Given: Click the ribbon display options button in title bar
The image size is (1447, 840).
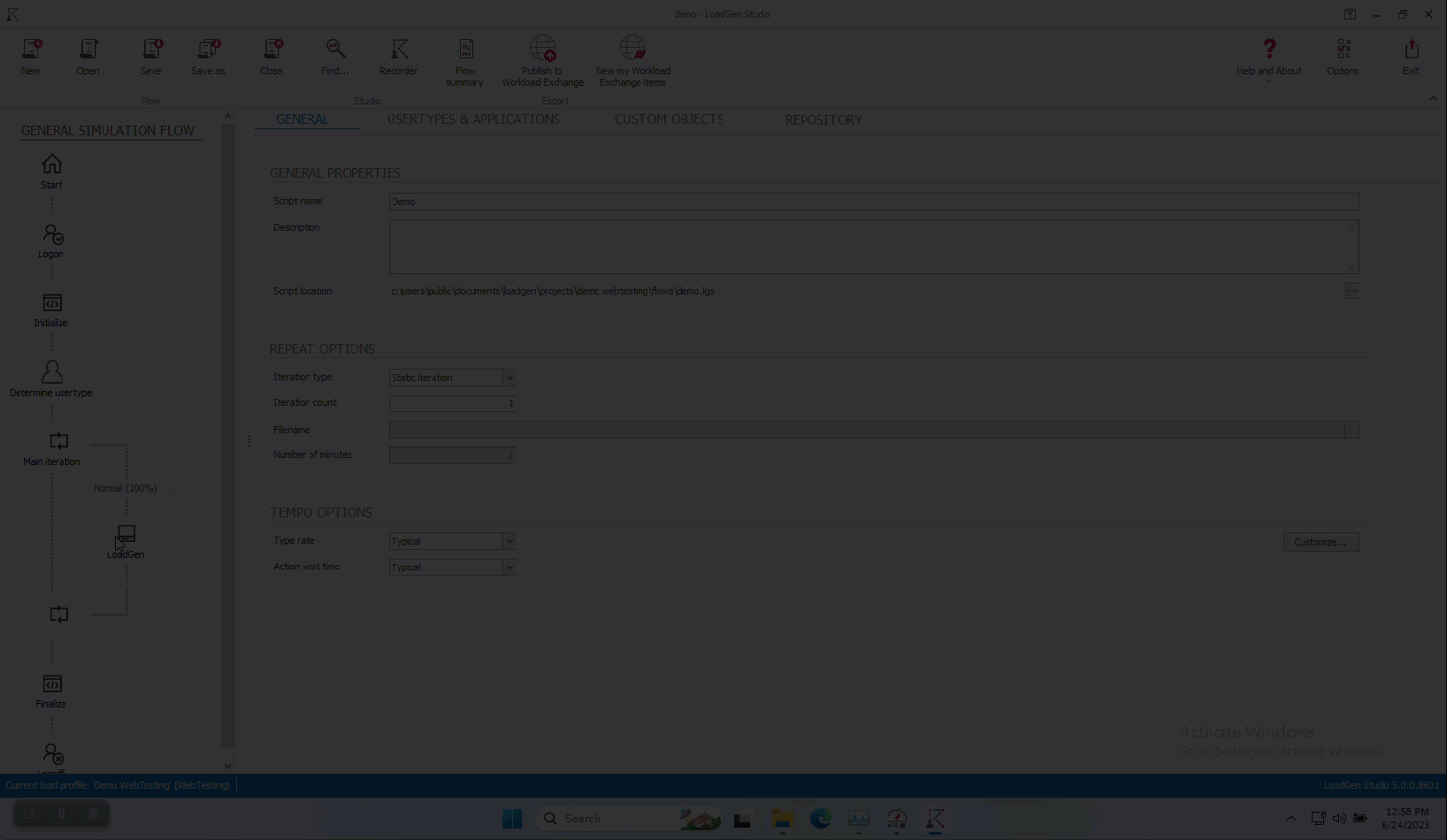Looking at the screenshot, I should (x=1350, y=14).
